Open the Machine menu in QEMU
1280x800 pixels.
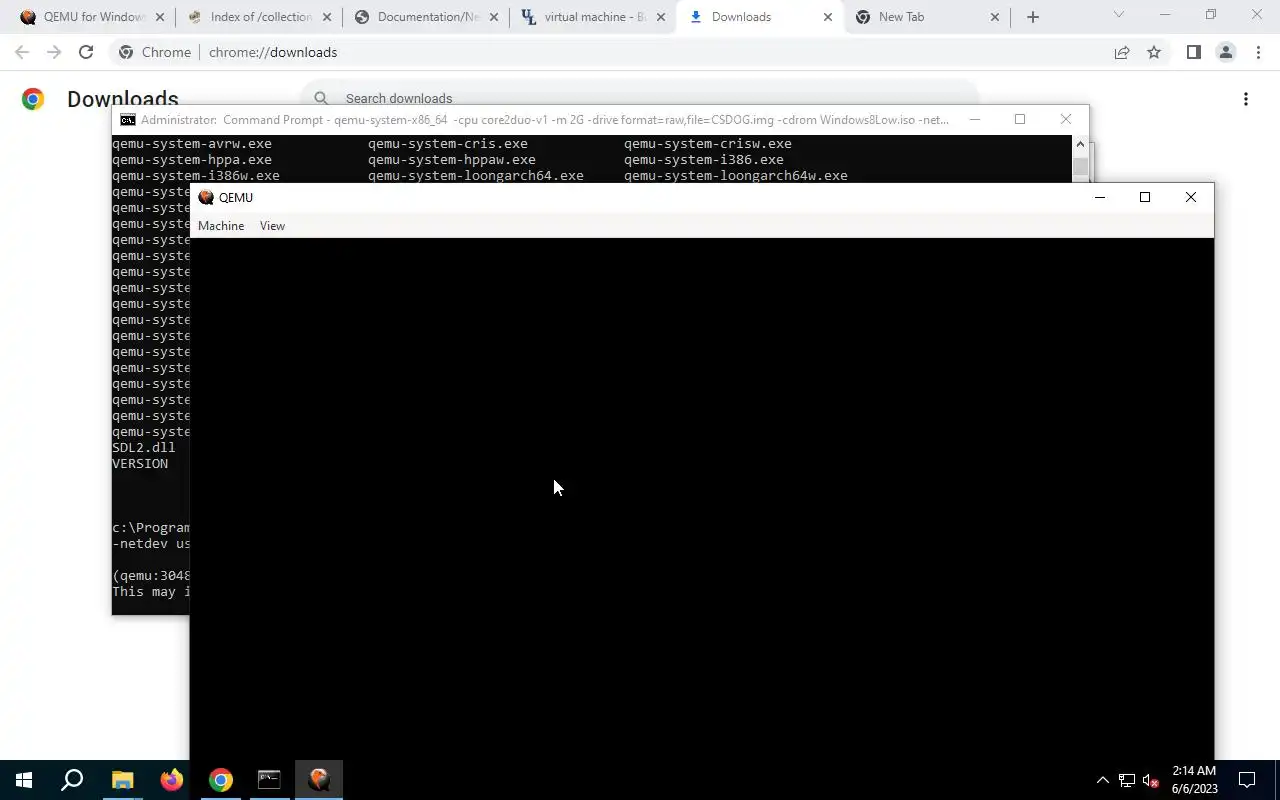(221, 226)
